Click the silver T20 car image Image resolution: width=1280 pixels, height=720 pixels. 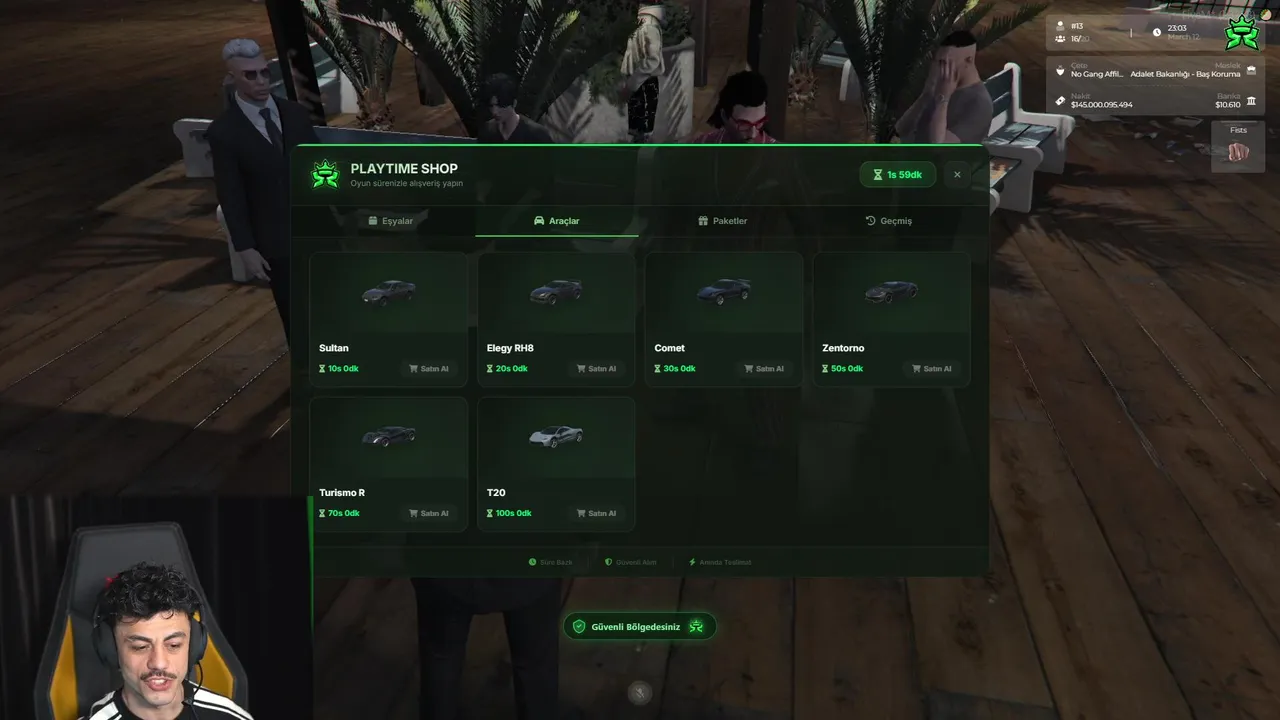coord(556,436)
